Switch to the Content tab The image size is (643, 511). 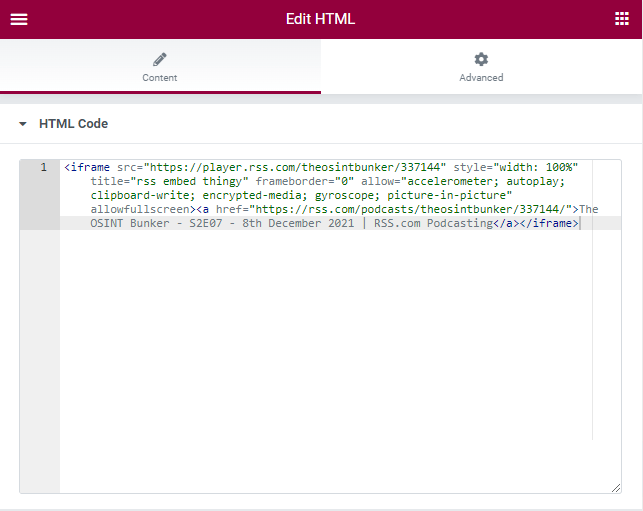pyautogui.click(x=160, y=66)
